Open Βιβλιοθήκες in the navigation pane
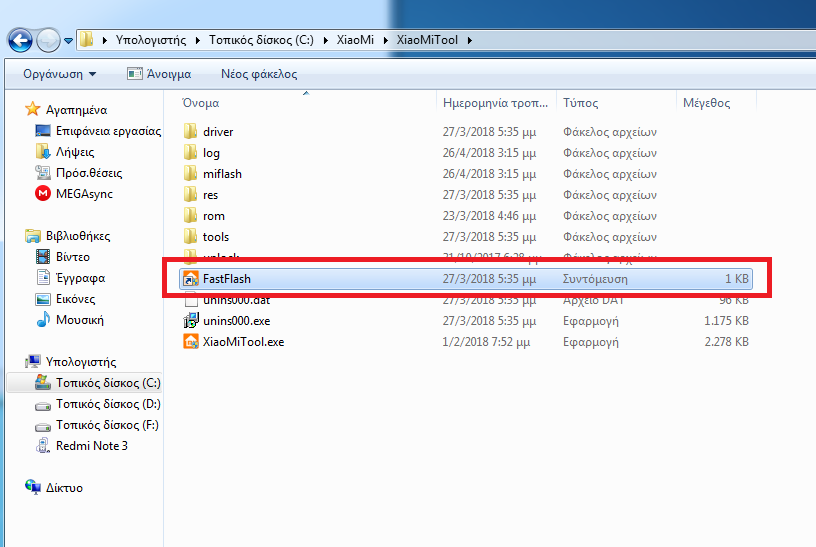 click(x=78, y=236)
